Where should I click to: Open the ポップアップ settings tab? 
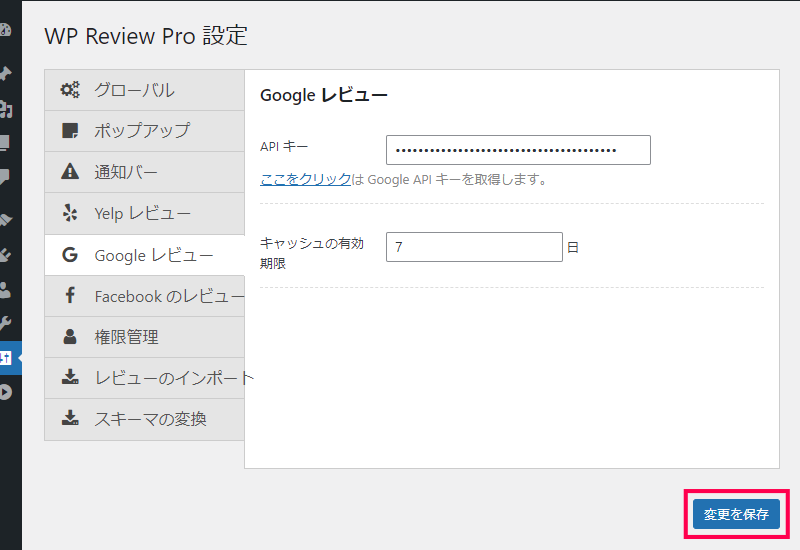click(144, 131)
